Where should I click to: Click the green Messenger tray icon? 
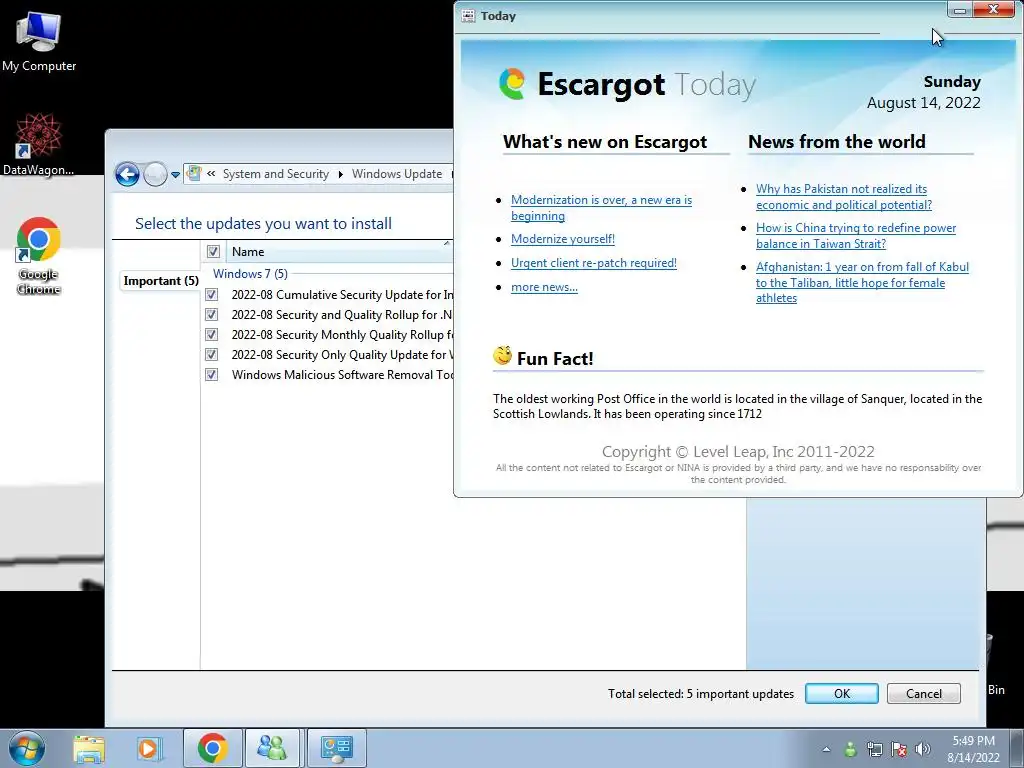(x=850, y=749)
